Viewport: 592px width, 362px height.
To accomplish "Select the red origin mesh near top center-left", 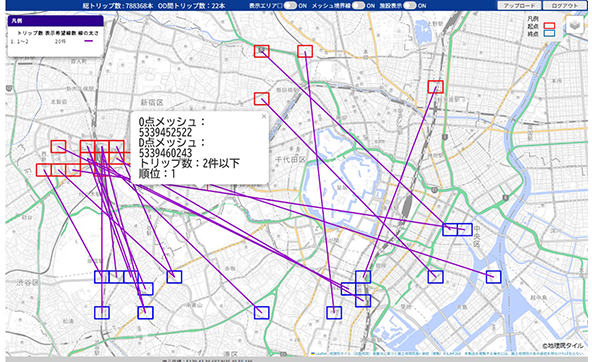I will 262,51.
